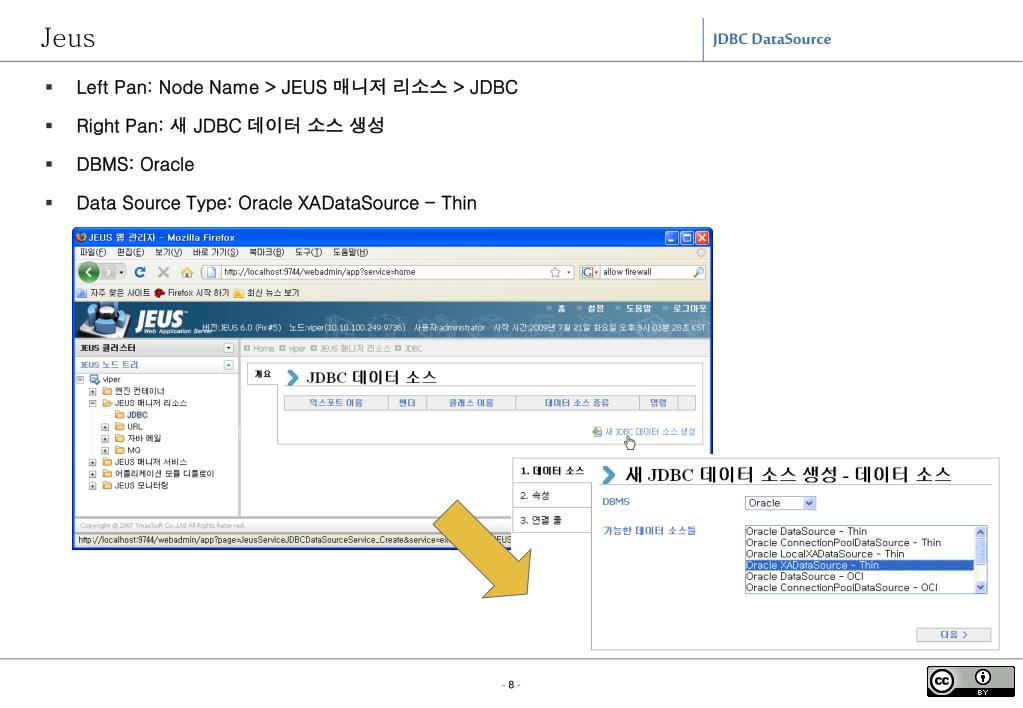Click the search magnifier icon

[x=698, y=272]
